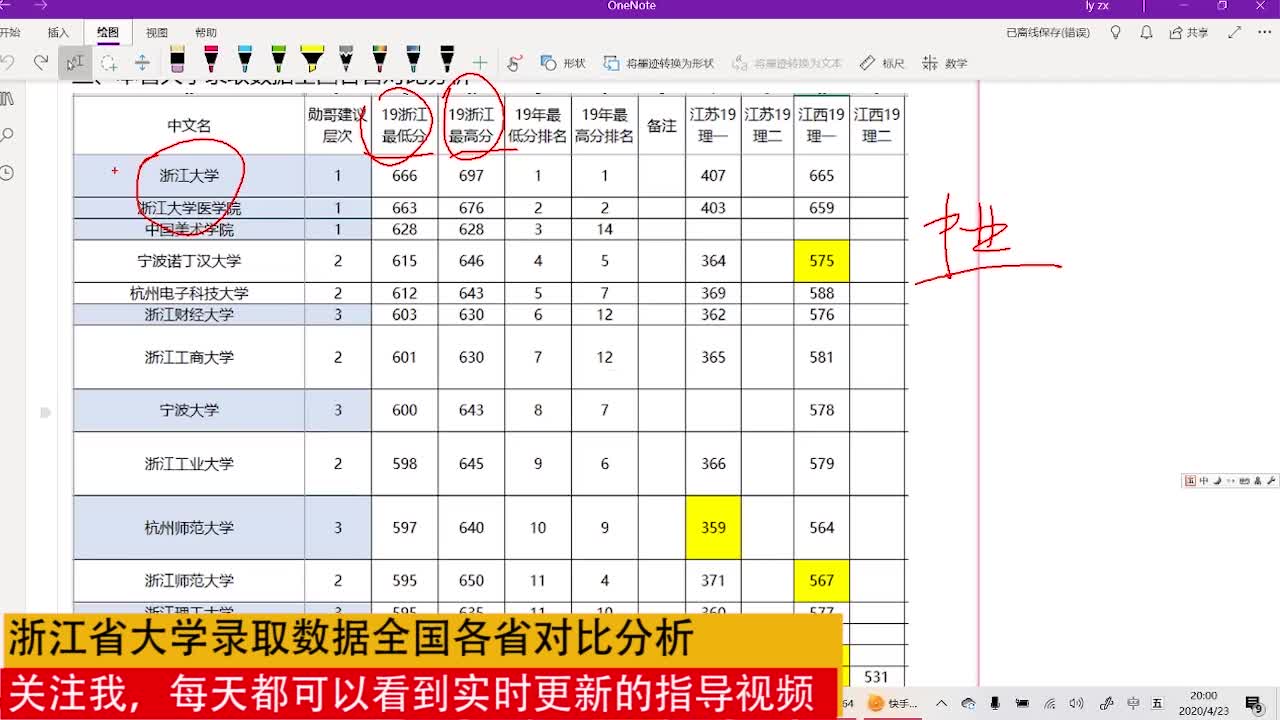The image size is (1280, 720).
Task: Click the yellow cell with 359
Action: coord(713,527)
